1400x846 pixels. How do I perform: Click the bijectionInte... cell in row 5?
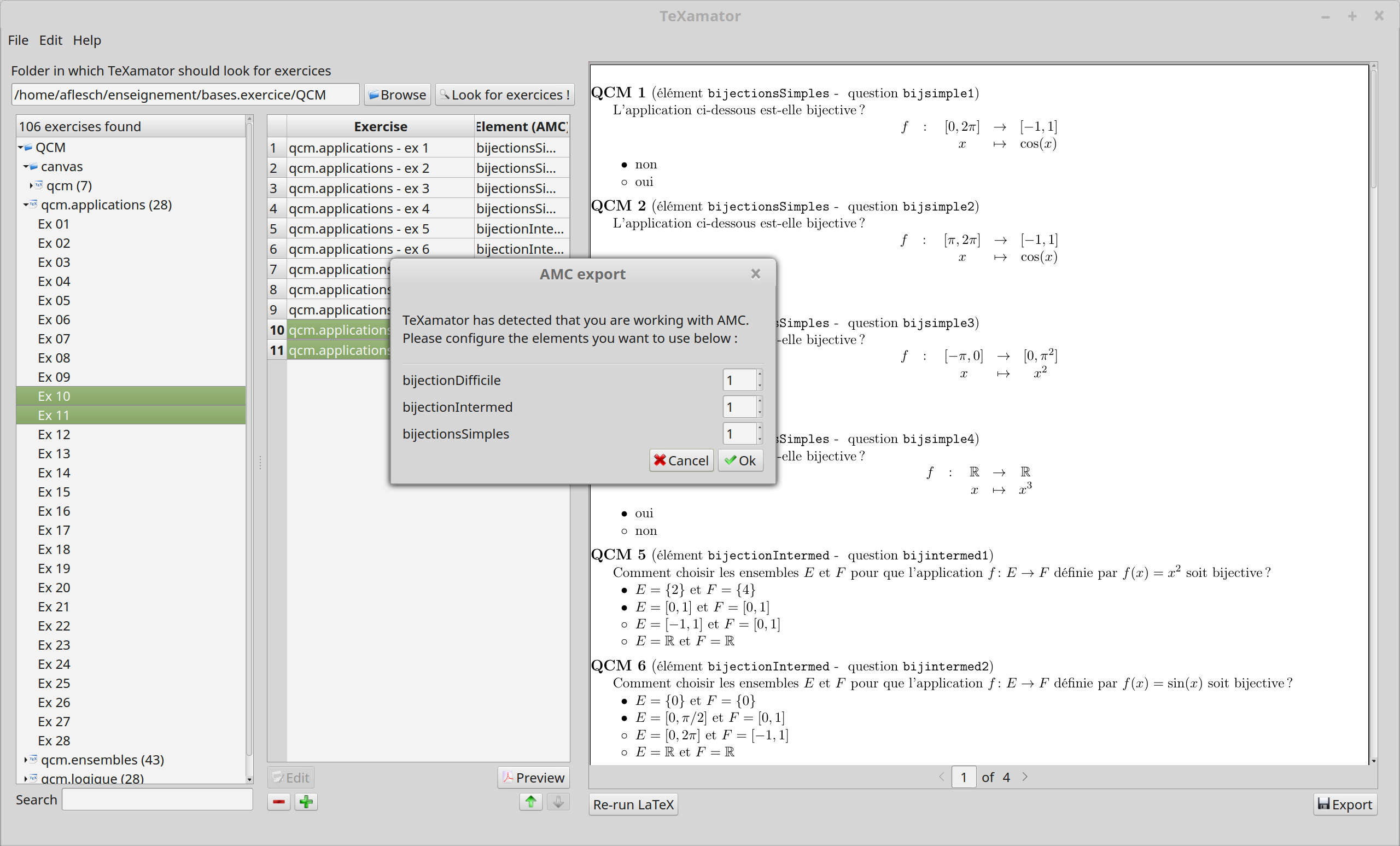(521, 229)
